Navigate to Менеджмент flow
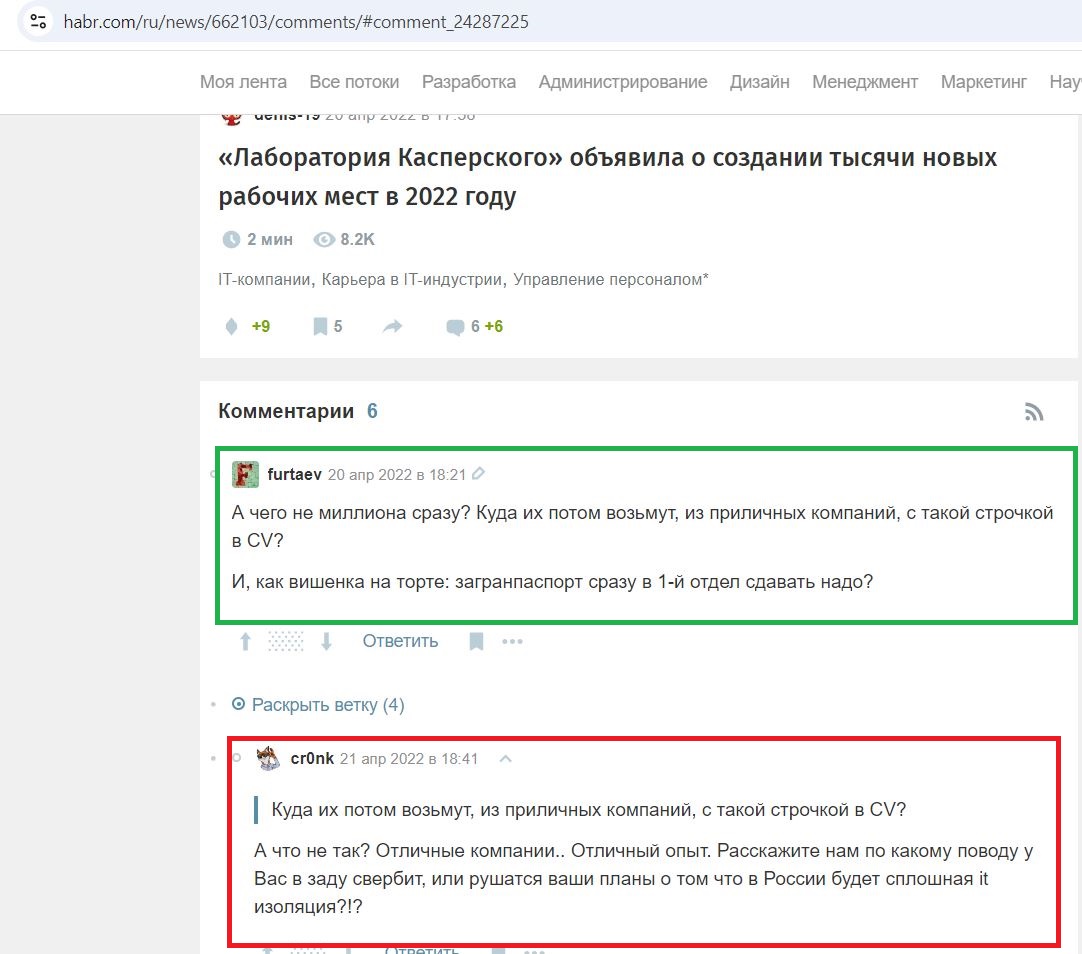 (865, 82)
